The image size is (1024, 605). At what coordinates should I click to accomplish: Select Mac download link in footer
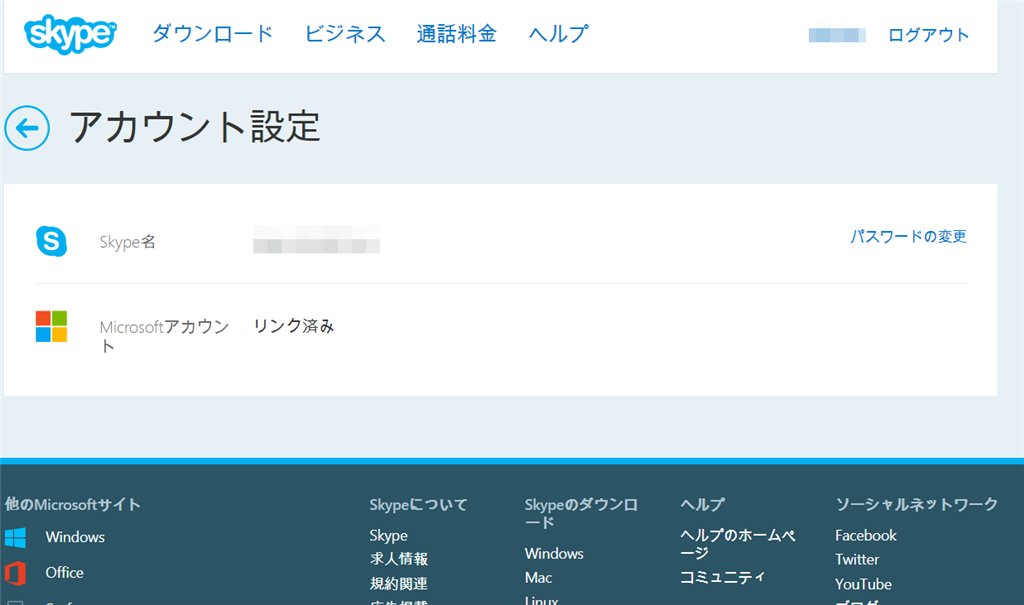539,578
